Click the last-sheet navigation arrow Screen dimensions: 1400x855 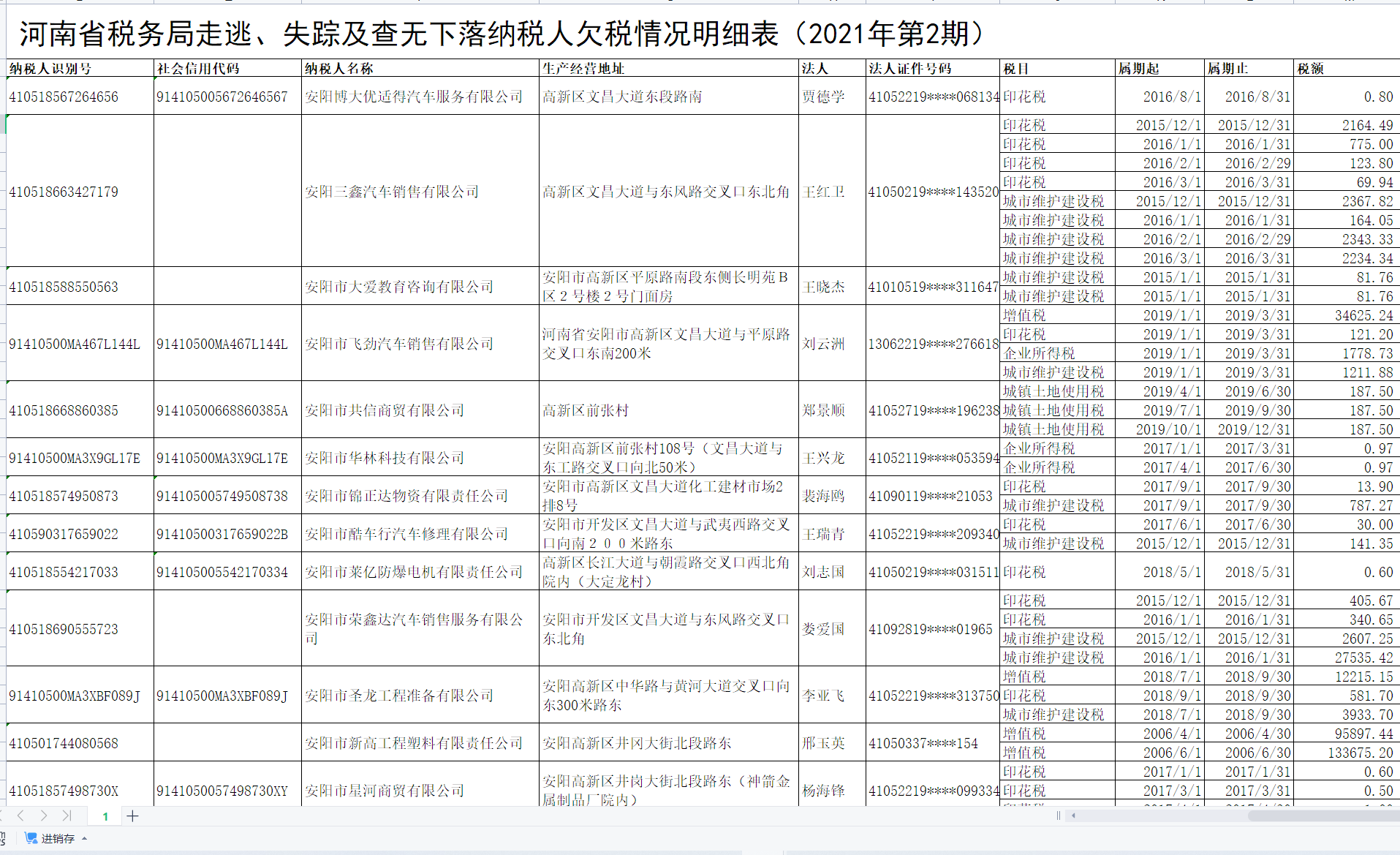click(68, 816)
